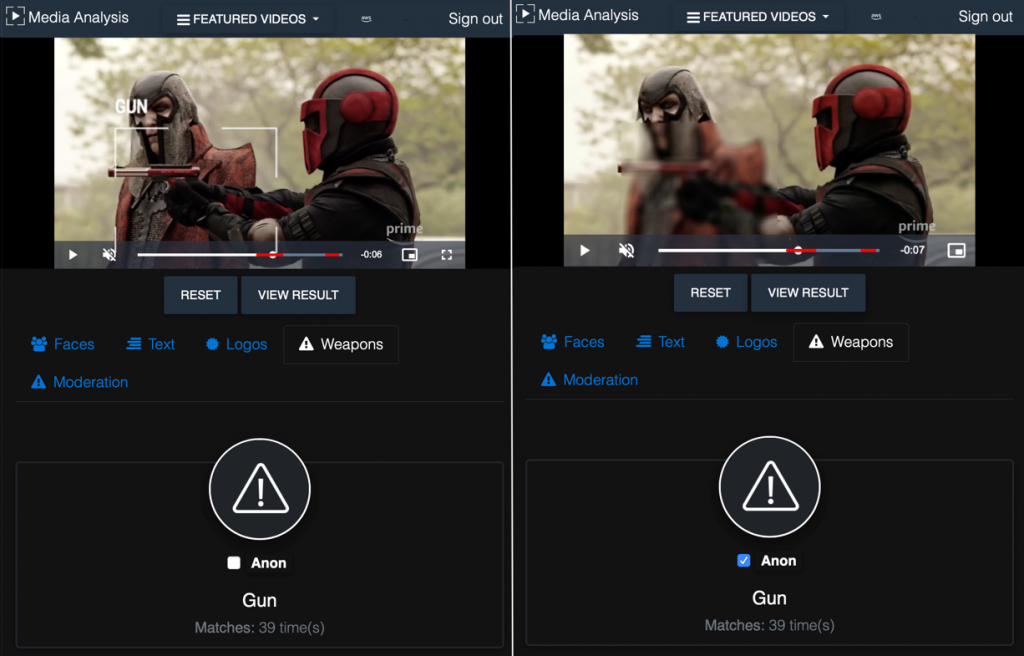Screen dimensions: 1024x656
Task: Click VIEW RESULT in right panel
Action: tap(808, 293)
